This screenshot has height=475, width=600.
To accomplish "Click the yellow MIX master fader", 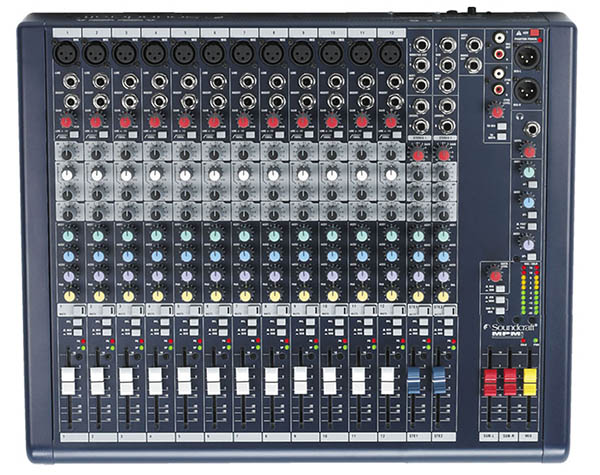I will (x=530, y=382).
